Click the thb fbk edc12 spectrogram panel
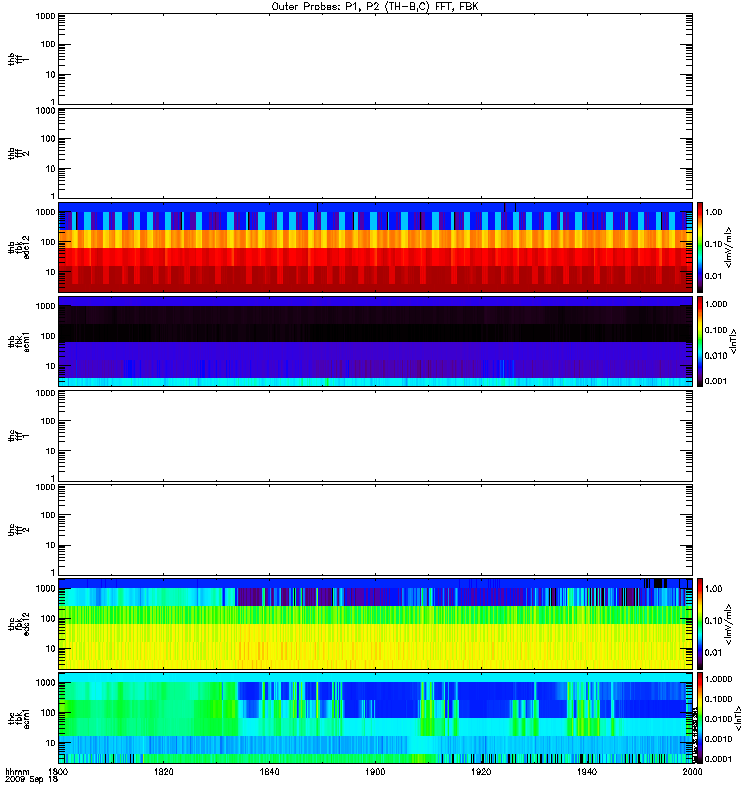This screenshot has width=750, height=800. point(376,247)
